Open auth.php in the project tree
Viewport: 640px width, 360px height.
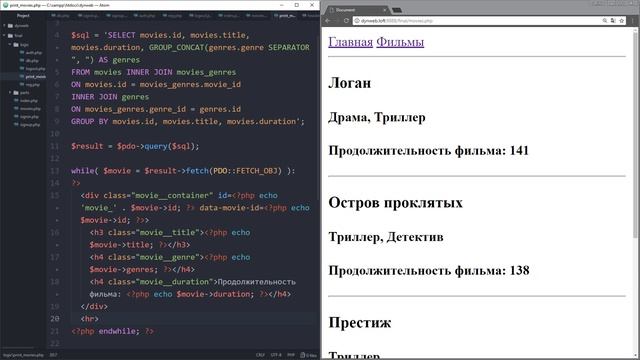[x=33, y=53]
